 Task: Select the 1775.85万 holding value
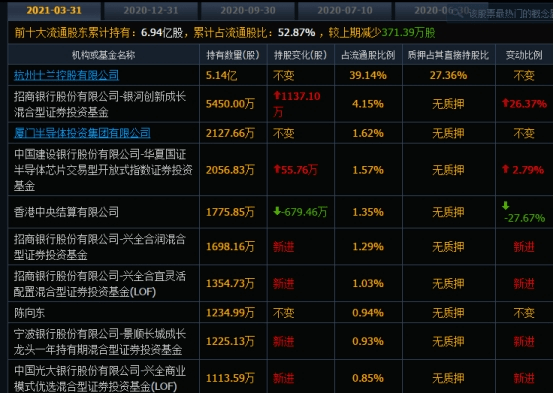pyautogui.click(x=230, y=212)
